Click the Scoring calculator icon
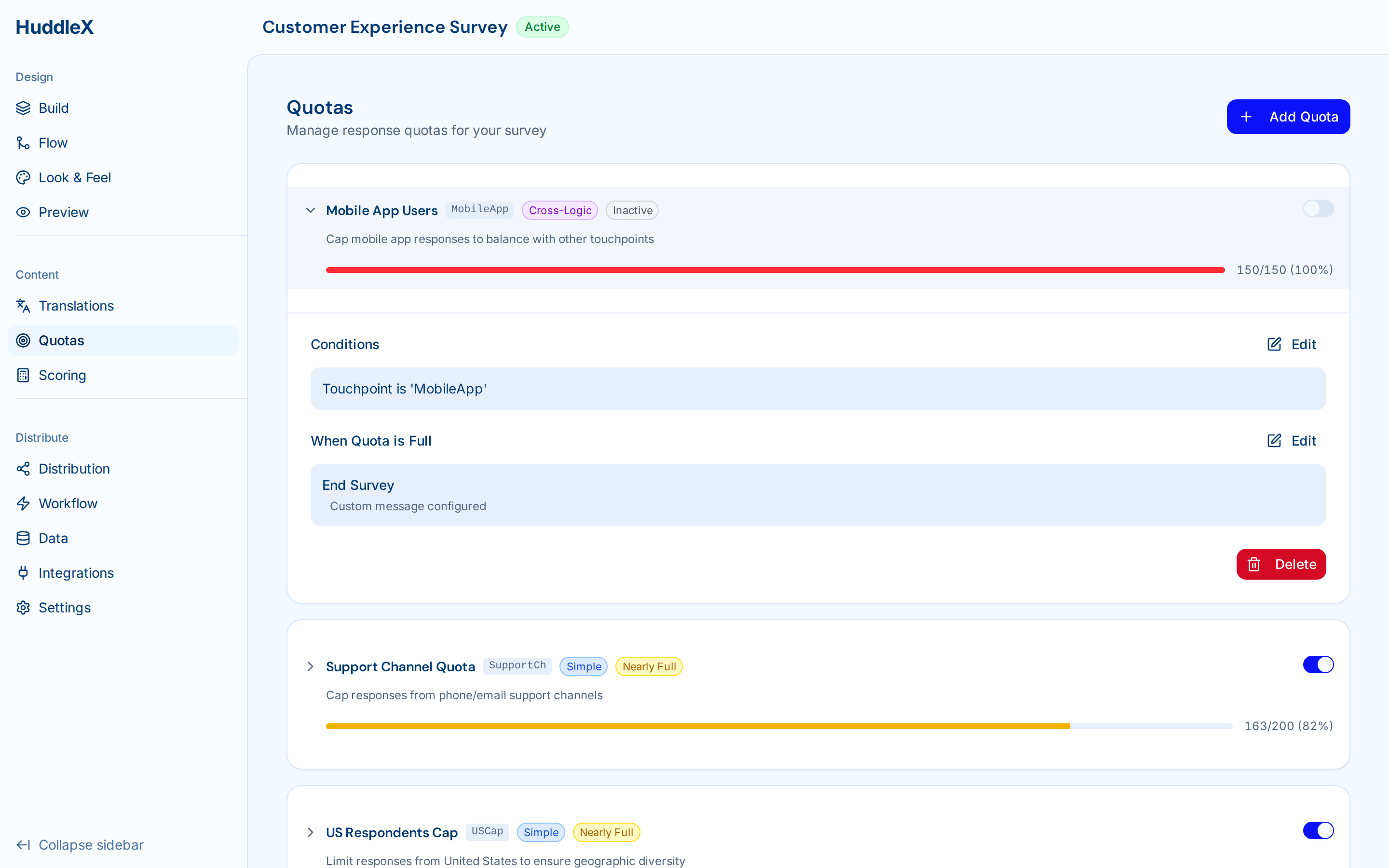Image resolution: width=1389 pixels, height=868 pixels. click(x=23, y=376)
